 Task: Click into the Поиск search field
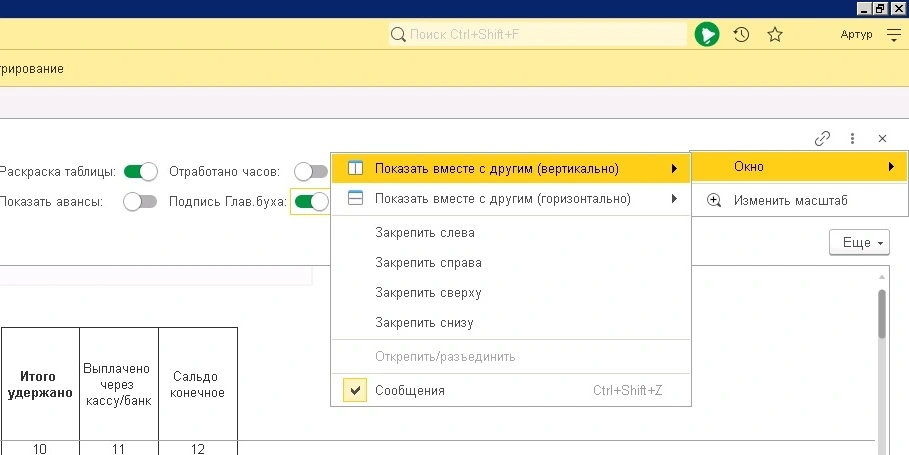tap(540, 35)
